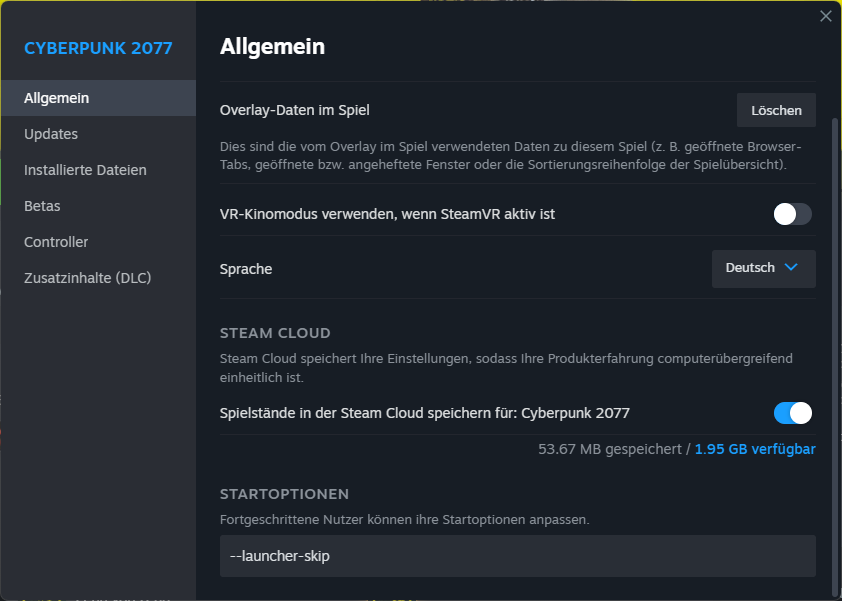This screenshot has height=601, width=842.
Task: Click the Overlay-Daten im Spiel label
Action: 294,110
